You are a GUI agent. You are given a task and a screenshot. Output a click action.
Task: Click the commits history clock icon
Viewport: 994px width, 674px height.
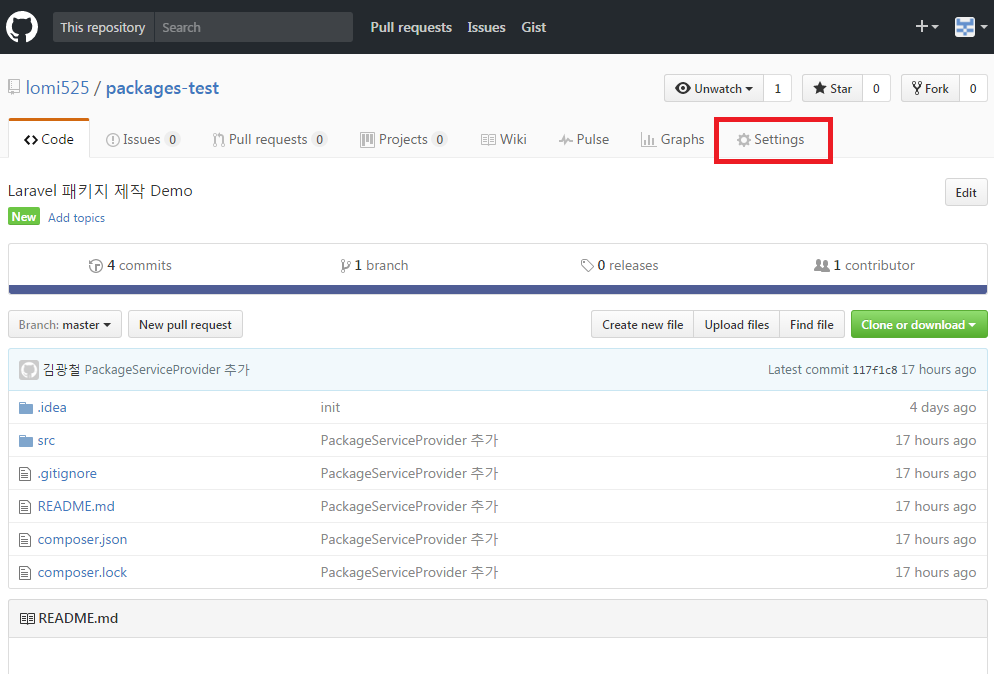pyautogui.click(x=96, y=266)
